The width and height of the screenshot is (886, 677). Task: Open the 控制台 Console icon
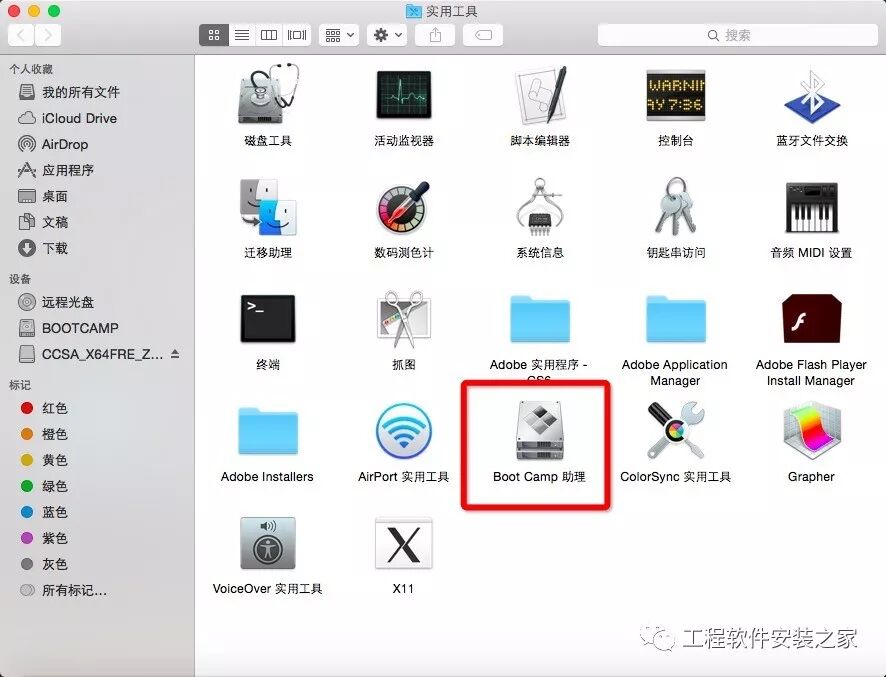(676, 95)
